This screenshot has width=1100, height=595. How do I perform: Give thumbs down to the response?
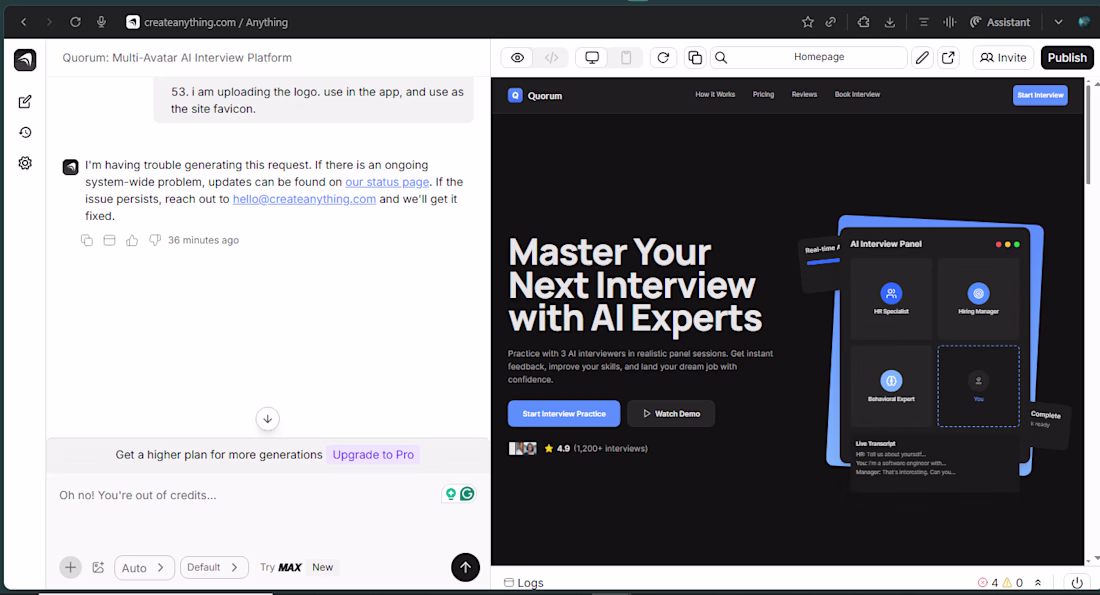[155, 240]
